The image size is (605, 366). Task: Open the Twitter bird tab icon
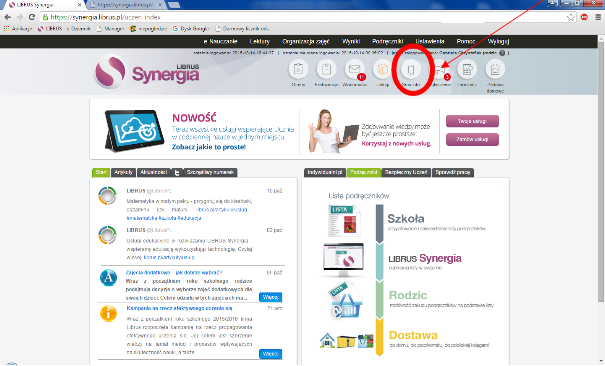click(x=177, y=172)
